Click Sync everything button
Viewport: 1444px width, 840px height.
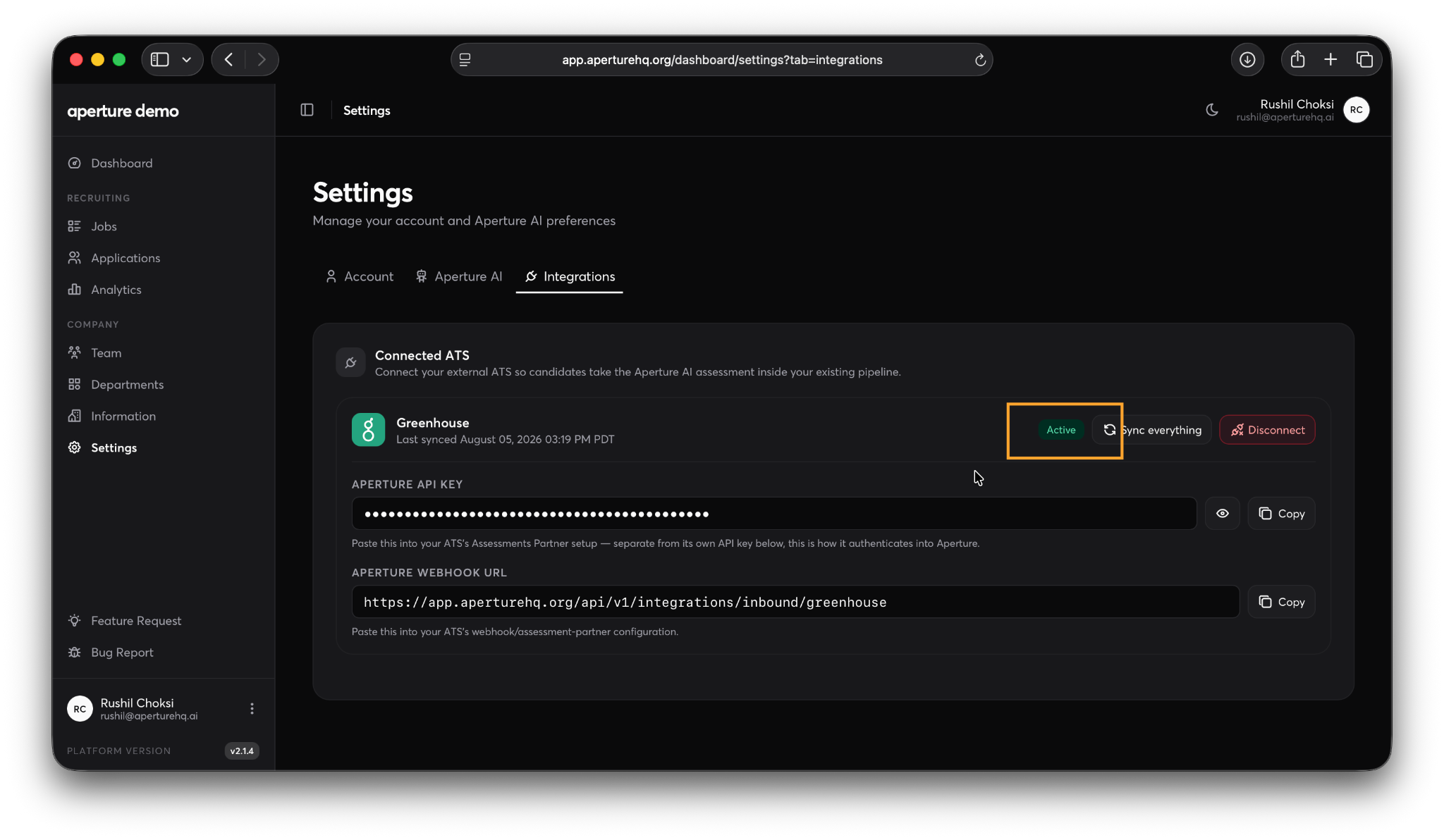pos(1152,430)
